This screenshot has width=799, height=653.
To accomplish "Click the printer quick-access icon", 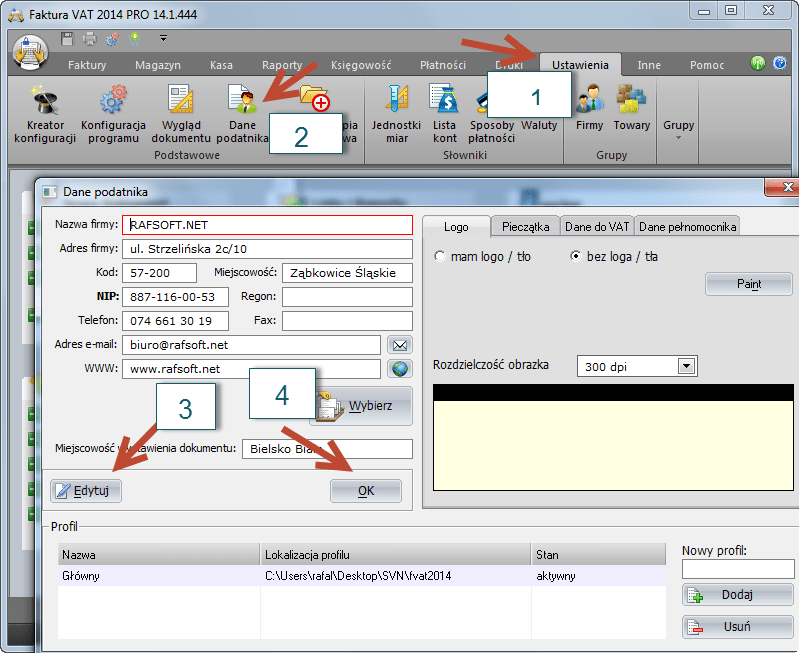I will pyautogui.click(x=90, y=39).
